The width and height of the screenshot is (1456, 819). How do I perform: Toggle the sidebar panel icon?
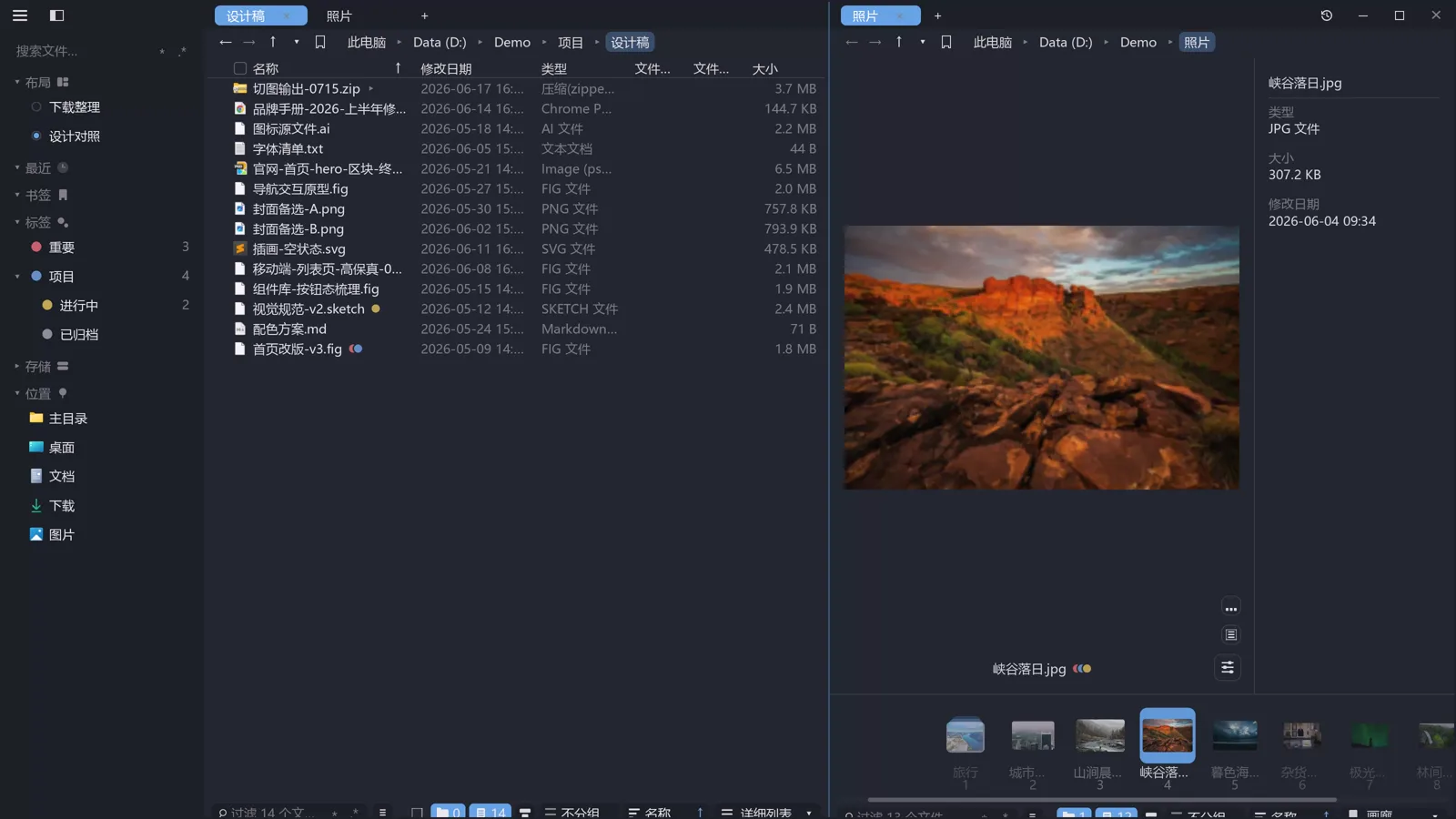[x=56, y=15]
